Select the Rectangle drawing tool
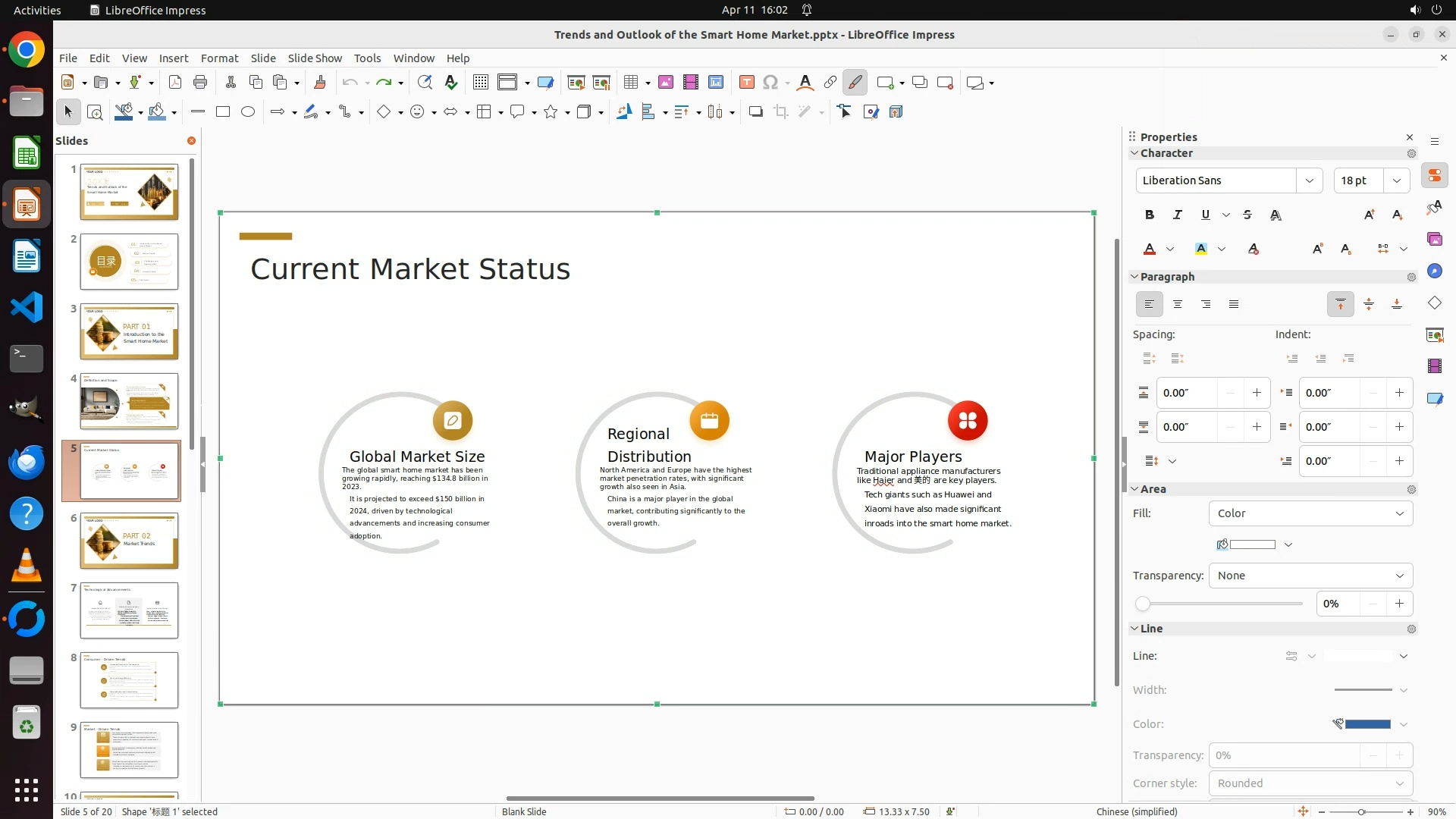This screenshot has height=819, width=1456. coord(223,111)
